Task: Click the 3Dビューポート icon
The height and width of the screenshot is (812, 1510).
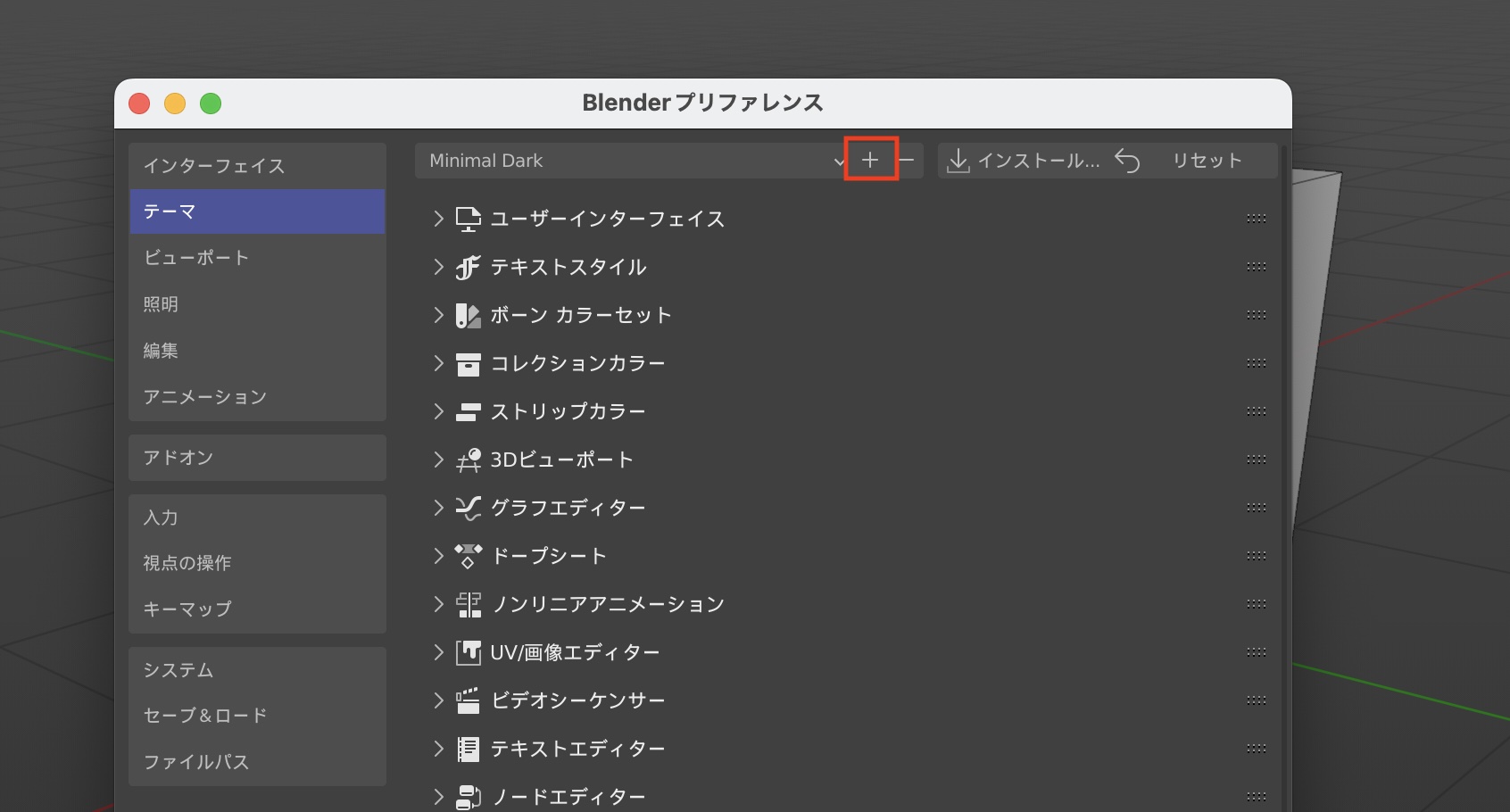Action: (x=468, y=460)
